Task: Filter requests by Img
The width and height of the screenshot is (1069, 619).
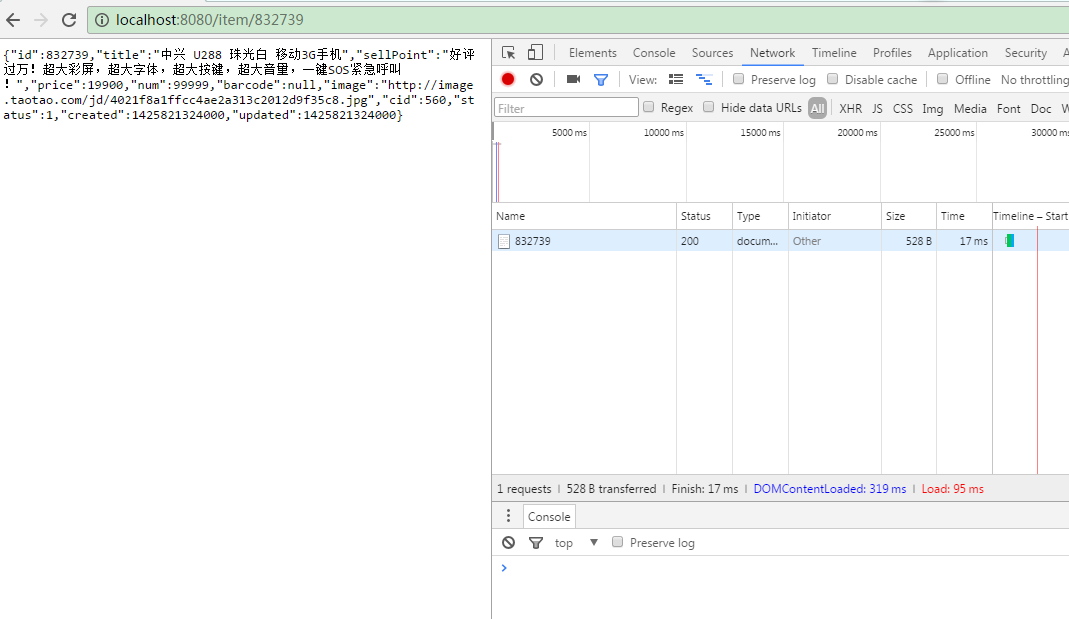Action: 933,108
